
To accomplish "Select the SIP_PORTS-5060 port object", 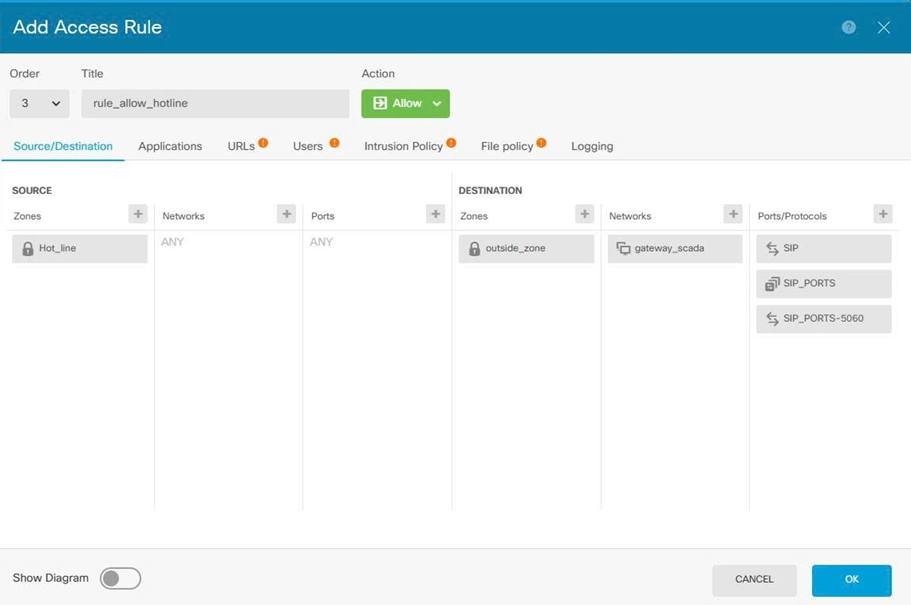I will [x=823, y=319].
